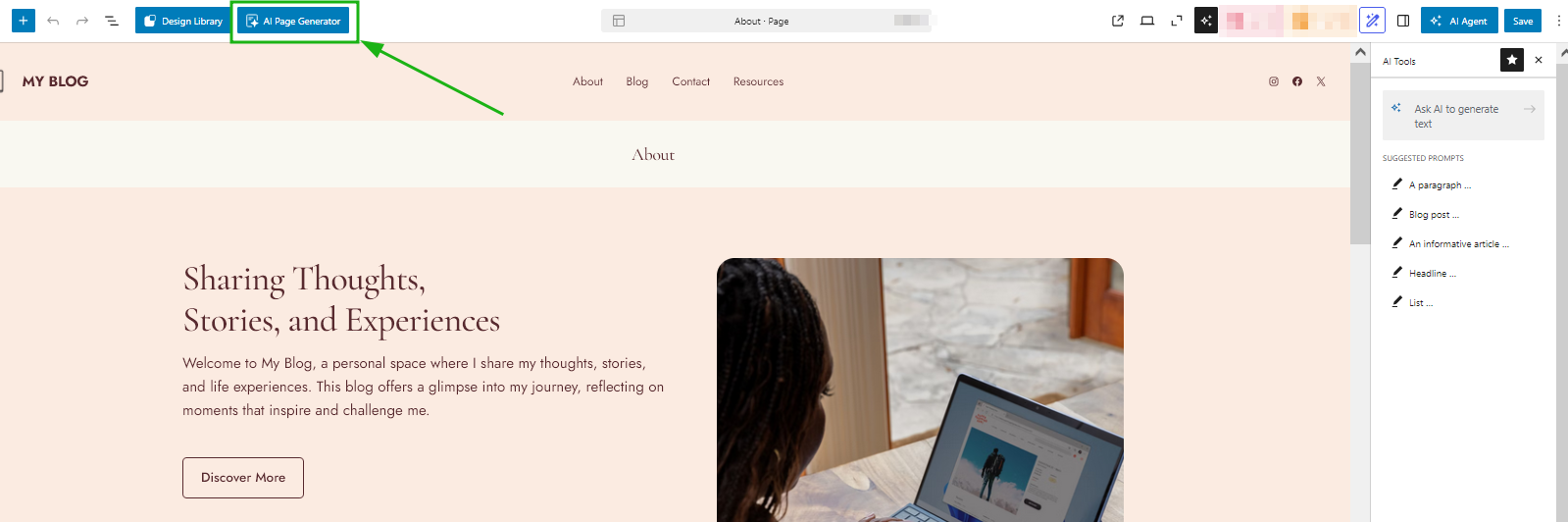Toggle the settings sidebar panel
1568x522 pixels.
click(x=1403, y=21)
